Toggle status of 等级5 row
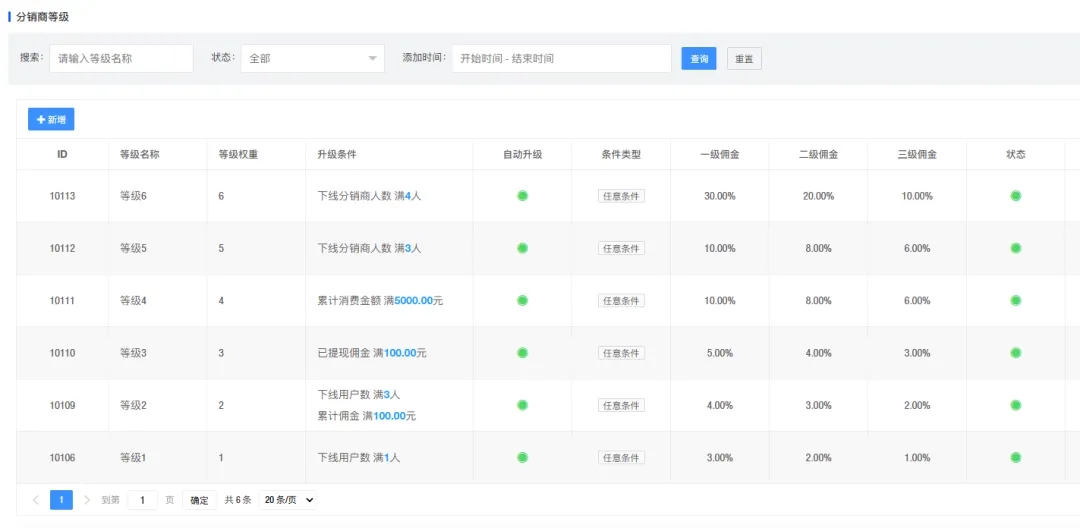The height and width of the screenshot is (528, 1080). (1015, 248)
